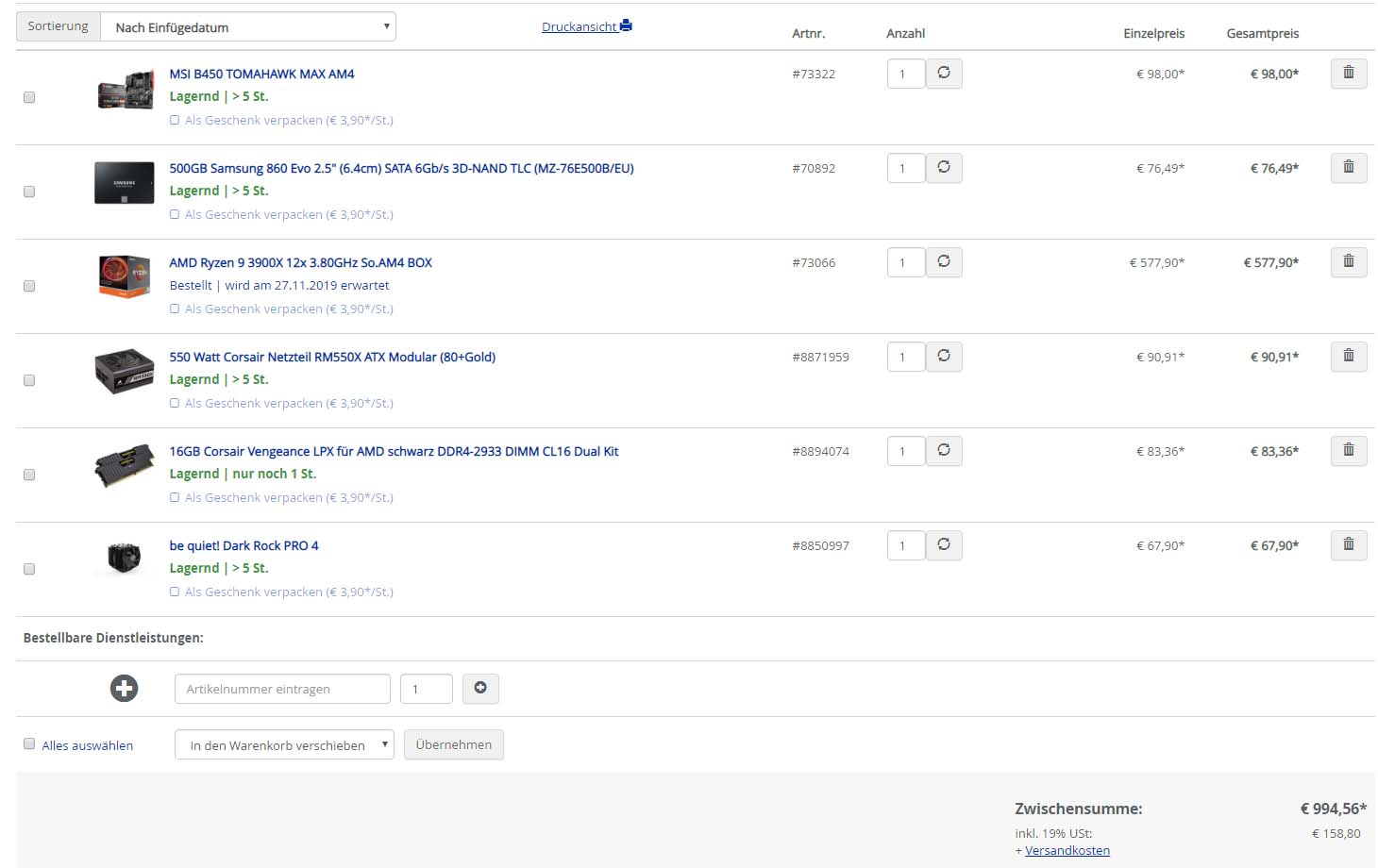This screenshot has height=868, width=1378.
Task: Enable gift wrapping for Corsair RM550X Netzteil
Action: (175, 403)
